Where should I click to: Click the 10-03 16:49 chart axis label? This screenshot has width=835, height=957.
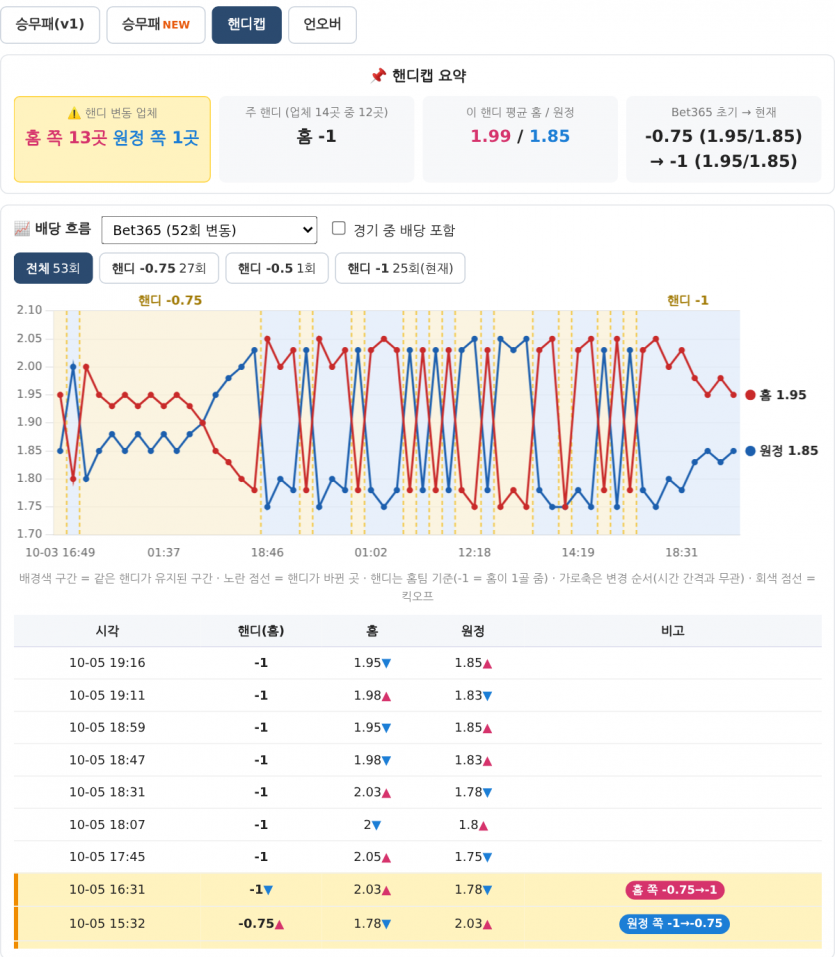tap(60, 552)
